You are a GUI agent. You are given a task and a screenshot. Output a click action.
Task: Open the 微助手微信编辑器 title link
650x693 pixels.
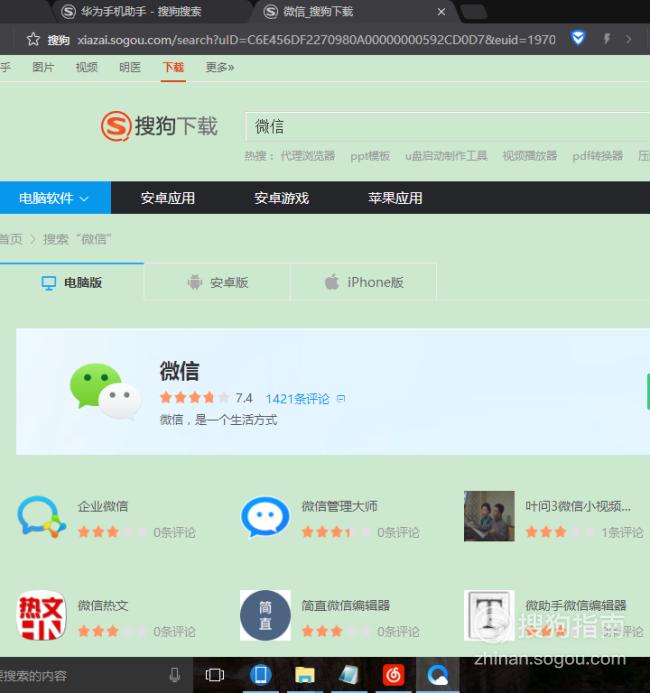click(576, 605)
